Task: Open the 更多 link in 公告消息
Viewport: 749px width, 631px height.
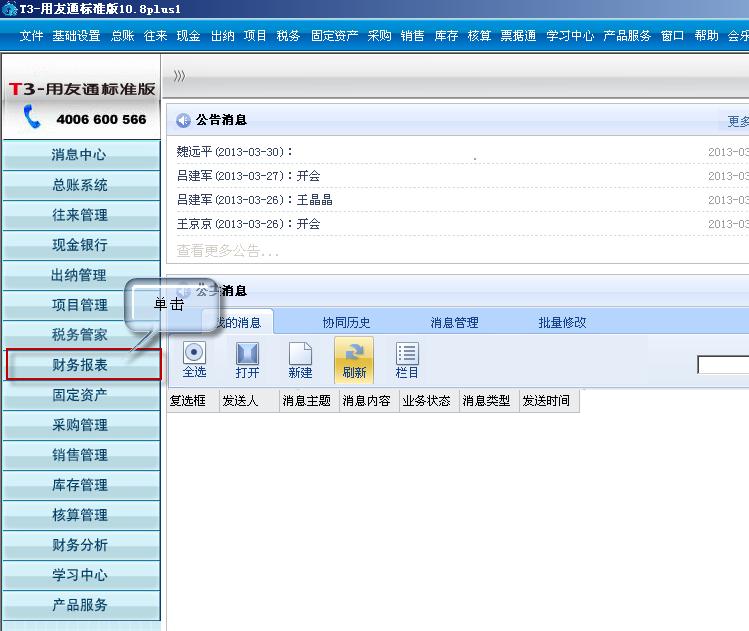Action: point(738,121)
